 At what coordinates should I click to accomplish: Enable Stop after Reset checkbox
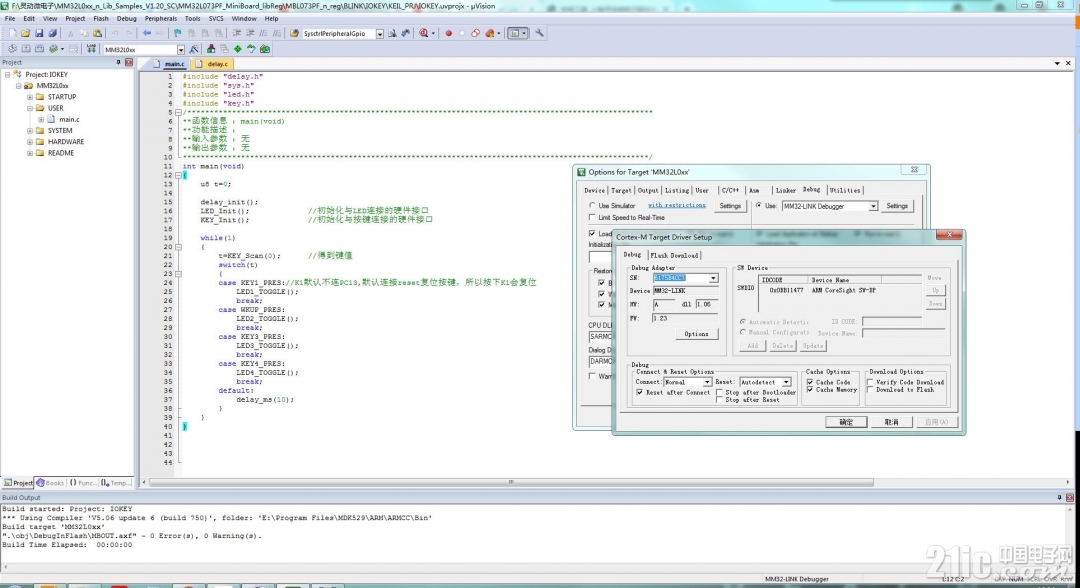pyautogui.click(x=719, y=399)
